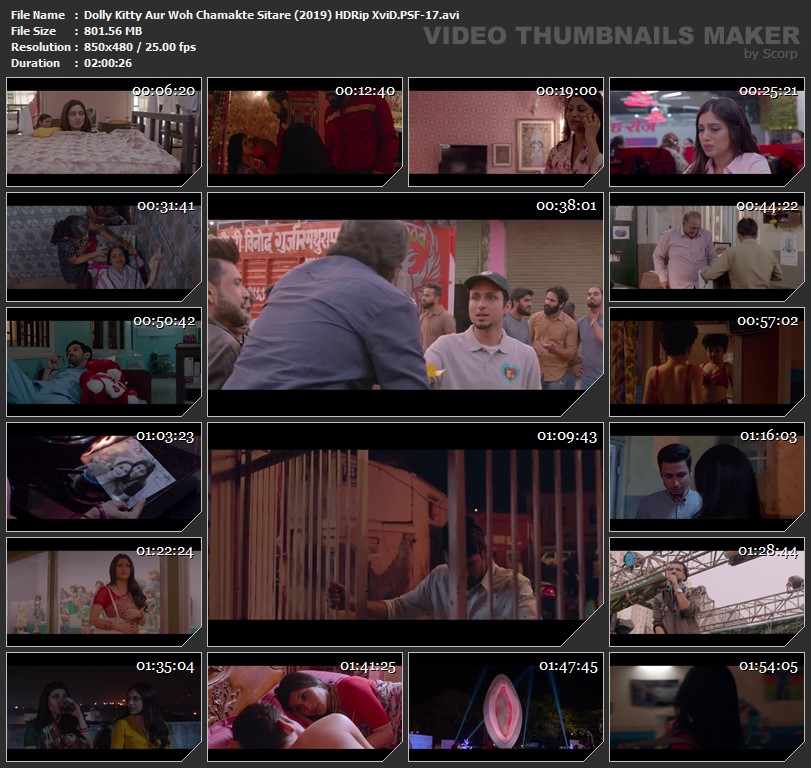Select the large thumbnail stamped 01:09:43
811x768 pixels.
(405, 534)
